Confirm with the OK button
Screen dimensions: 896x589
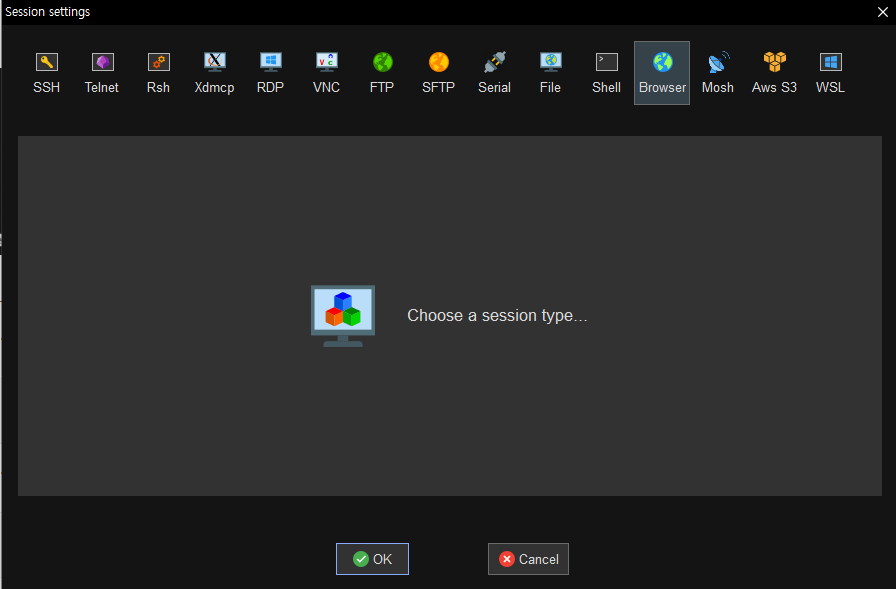click(x=372, y=559)
